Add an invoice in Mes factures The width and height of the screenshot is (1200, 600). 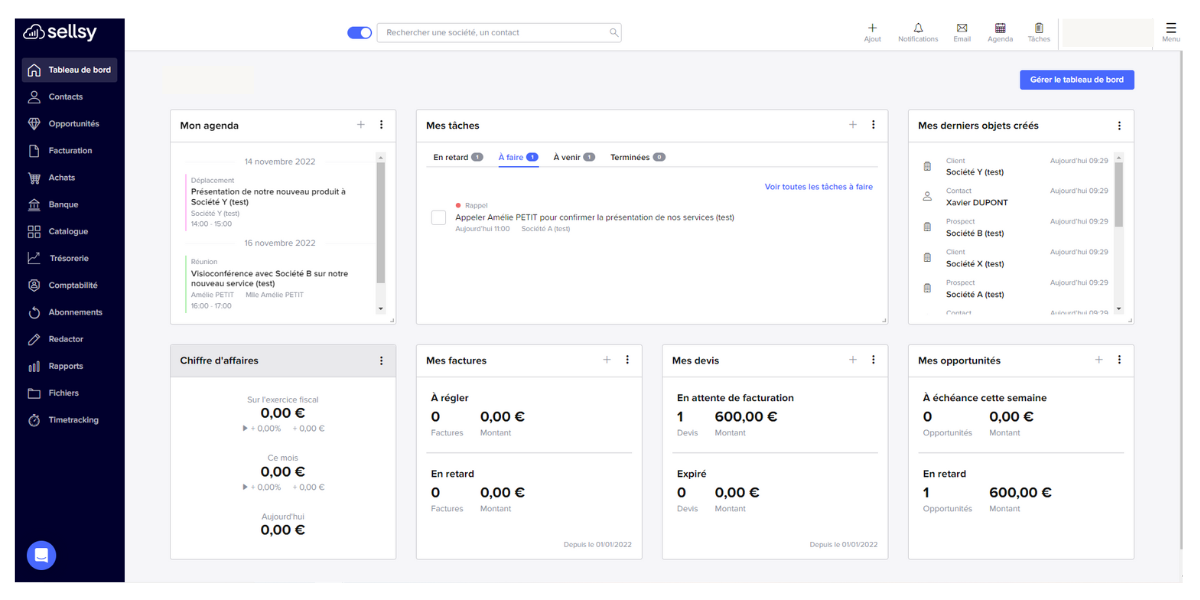607,360
